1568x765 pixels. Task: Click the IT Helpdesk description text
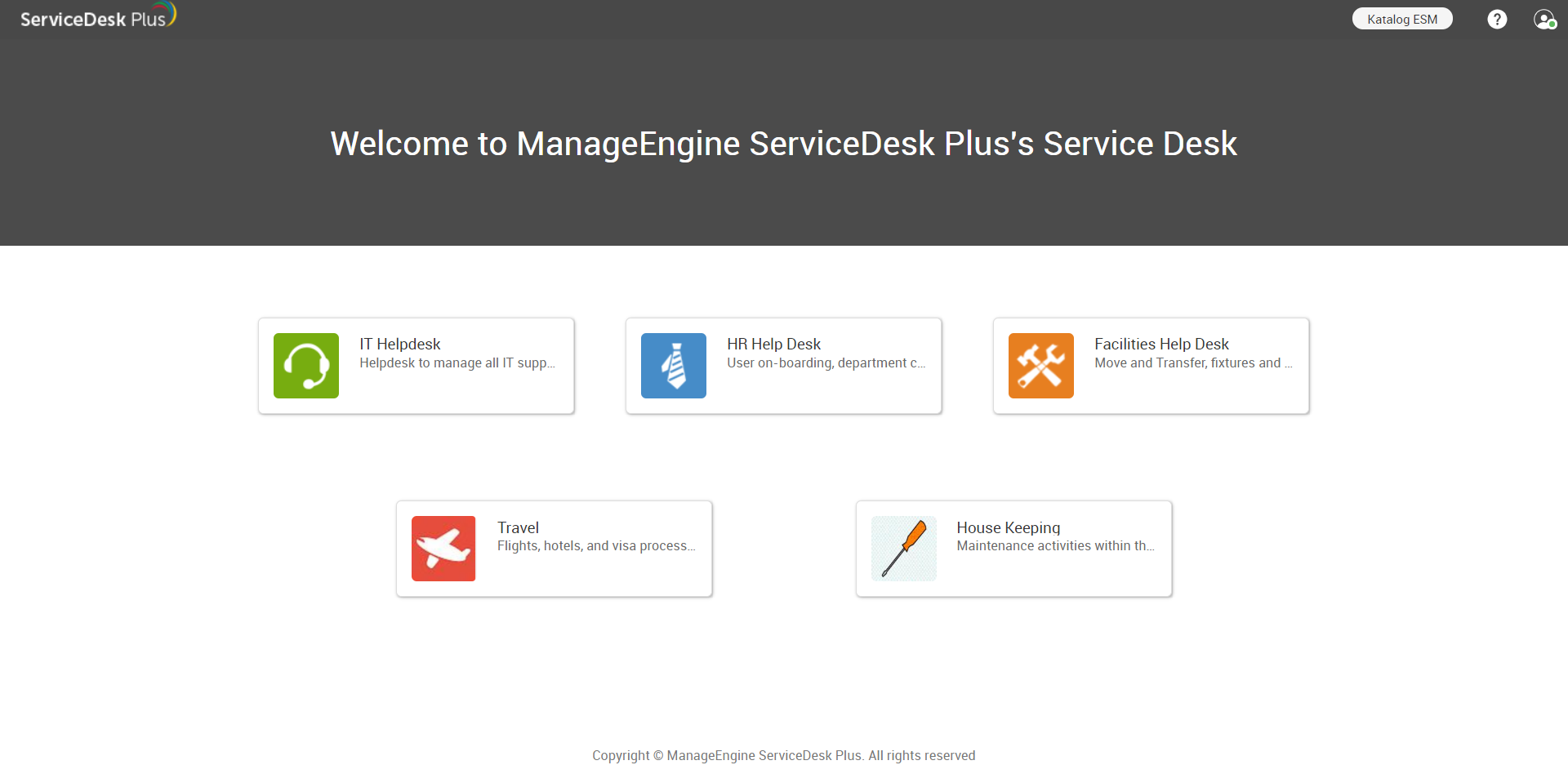coord(457,363)
